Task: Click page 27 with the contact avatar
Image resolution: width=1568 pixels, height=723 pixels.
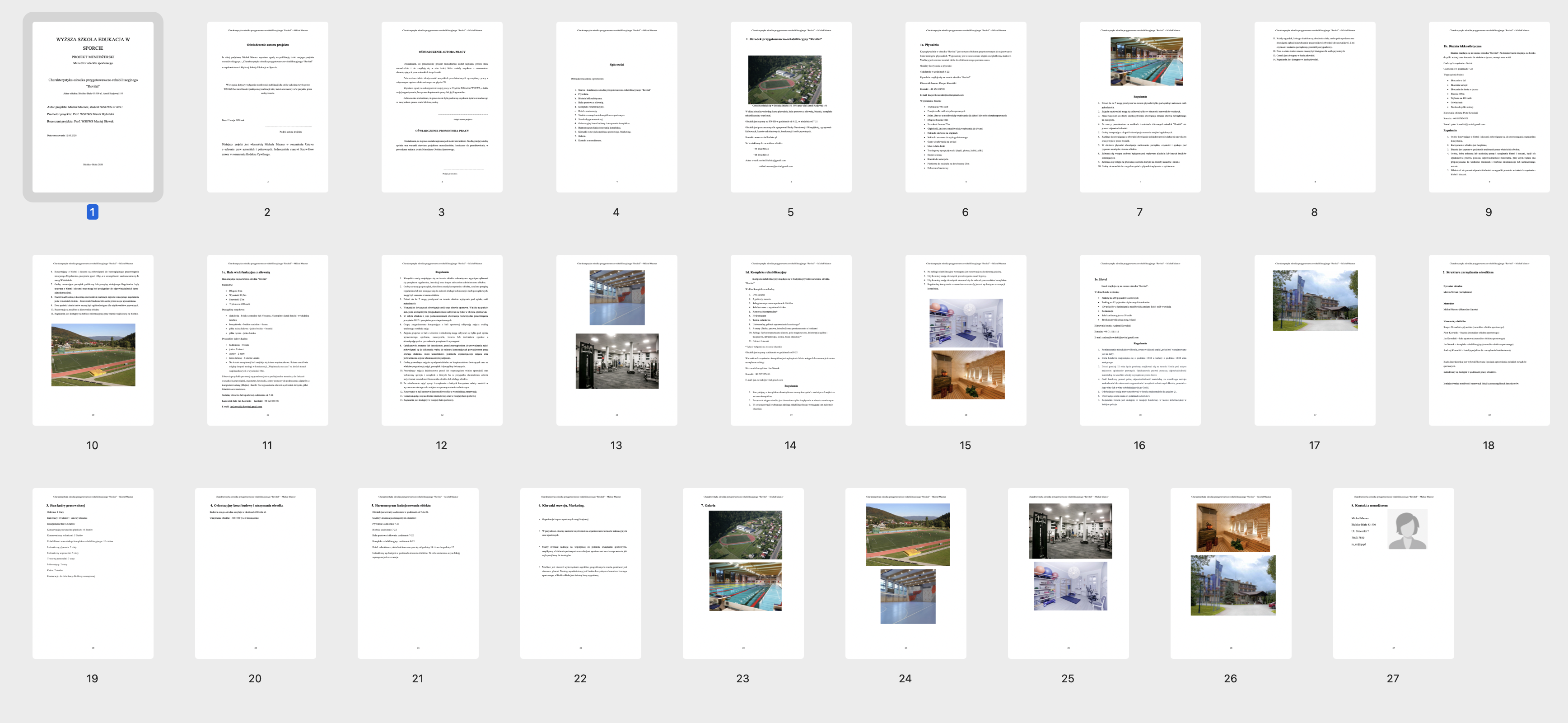Action: [1393, 573]
